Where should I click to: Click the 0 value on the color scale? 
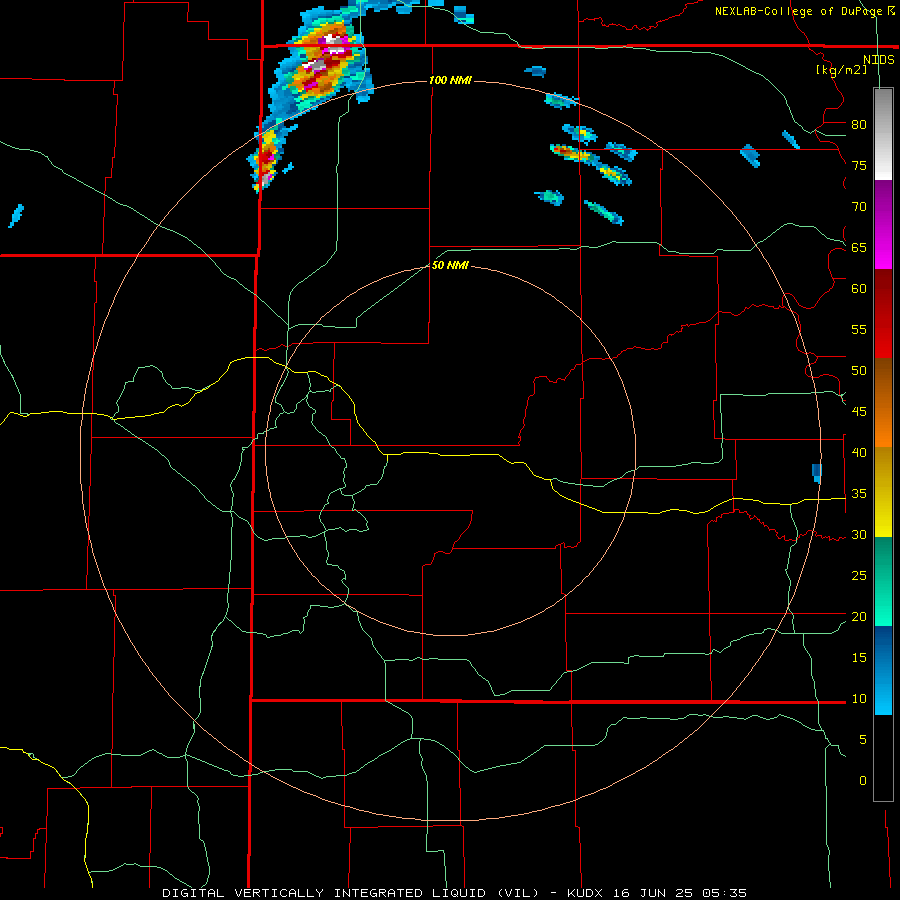pyautogui.click(x=863, y=781)
